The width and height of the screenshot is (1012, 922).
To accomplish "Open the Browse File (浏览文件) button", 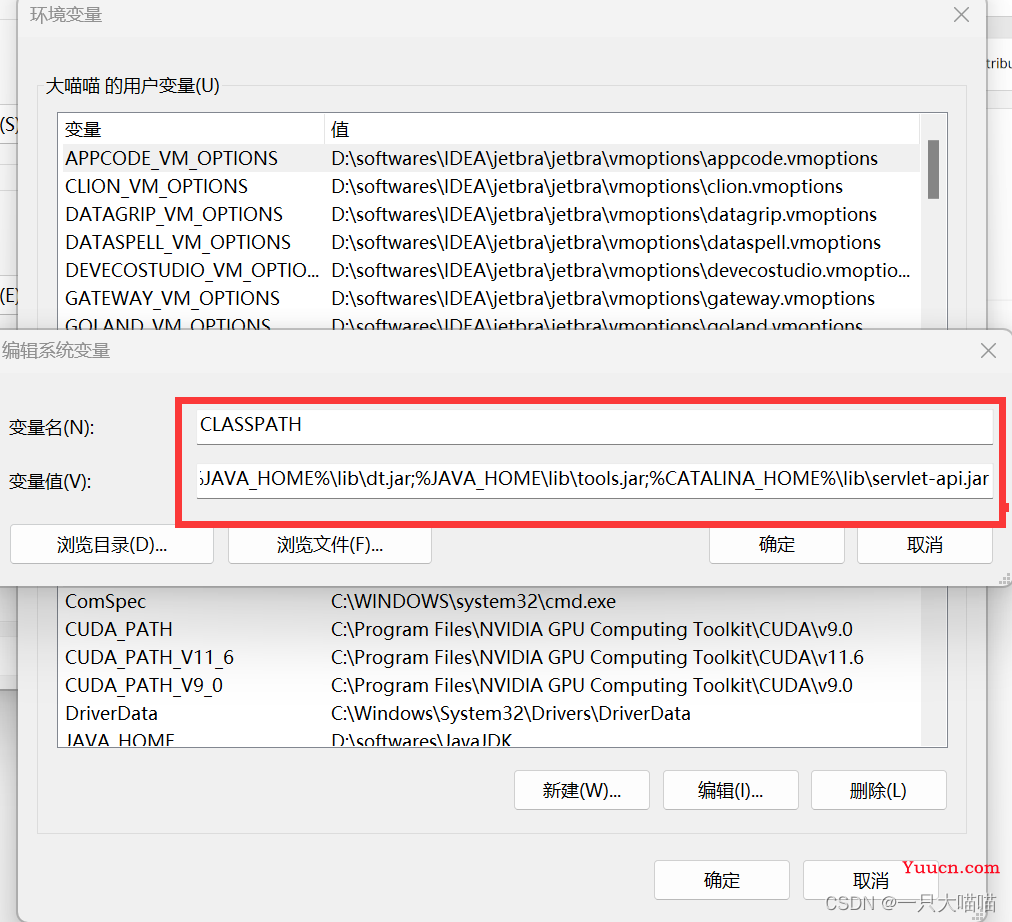I will pyautogui.click(x=330, y=545).
